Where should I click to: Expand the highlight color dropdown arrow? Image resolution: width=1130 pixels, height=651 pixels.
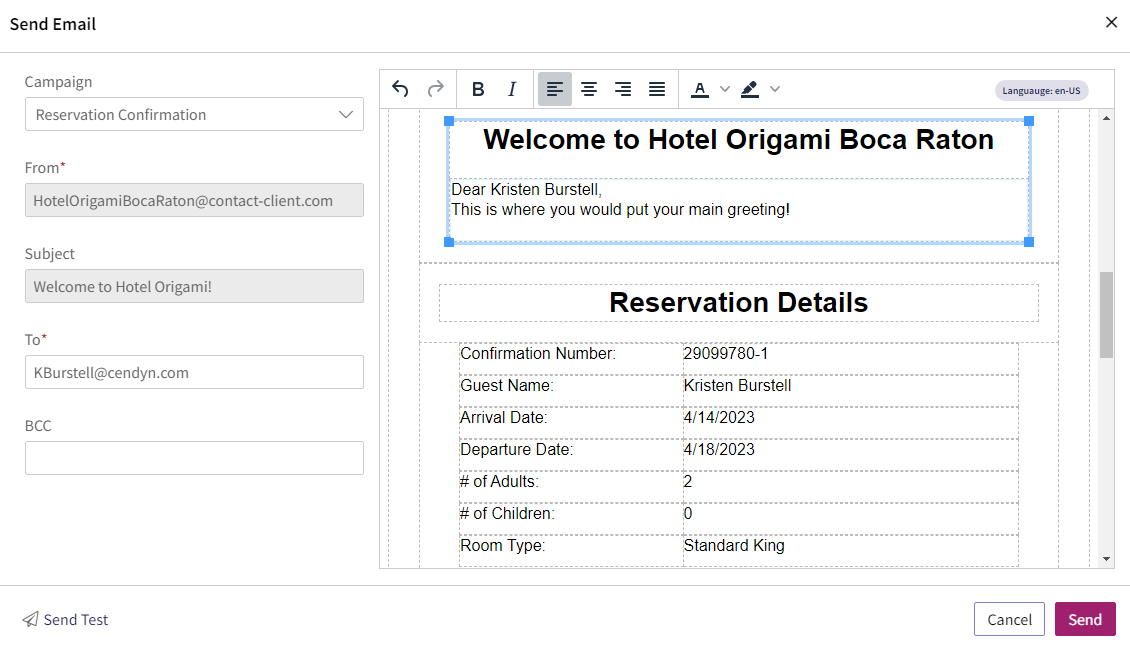[x=775, y=89]
